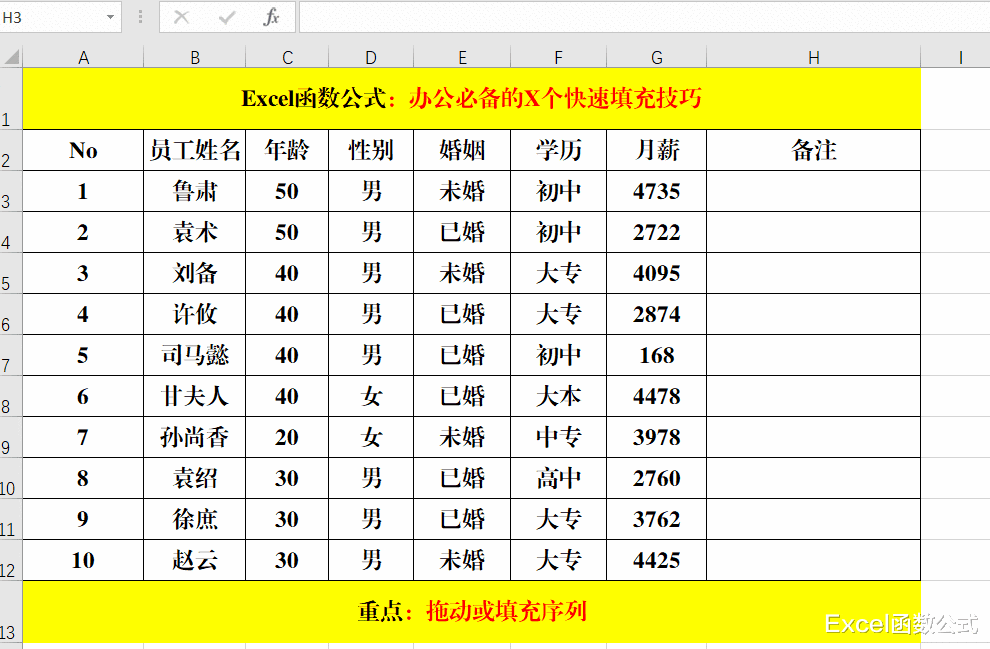Click the cell containing '司马懿'
This screenshot has width=990, height=649.
[194, 355]
